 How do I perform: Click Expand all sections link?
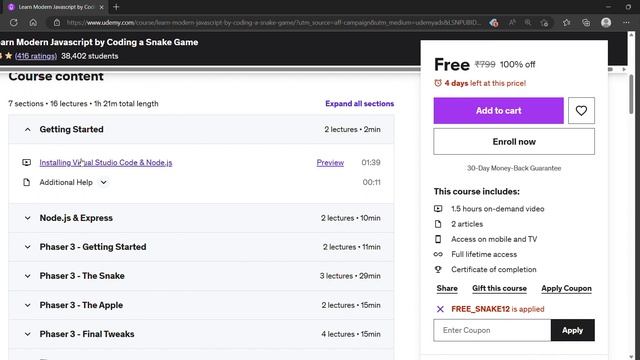pos(360,104)
